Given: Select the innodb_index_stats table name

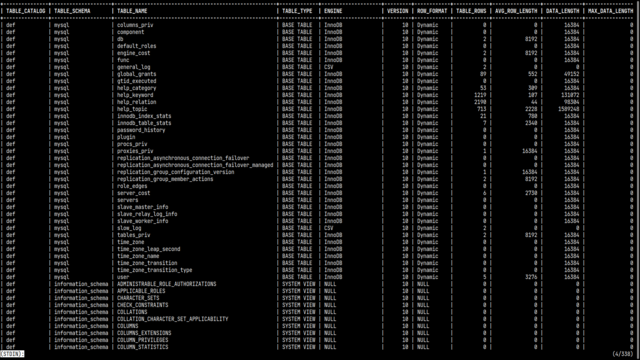Looking at the screenshot, I should tap(144, 116).
